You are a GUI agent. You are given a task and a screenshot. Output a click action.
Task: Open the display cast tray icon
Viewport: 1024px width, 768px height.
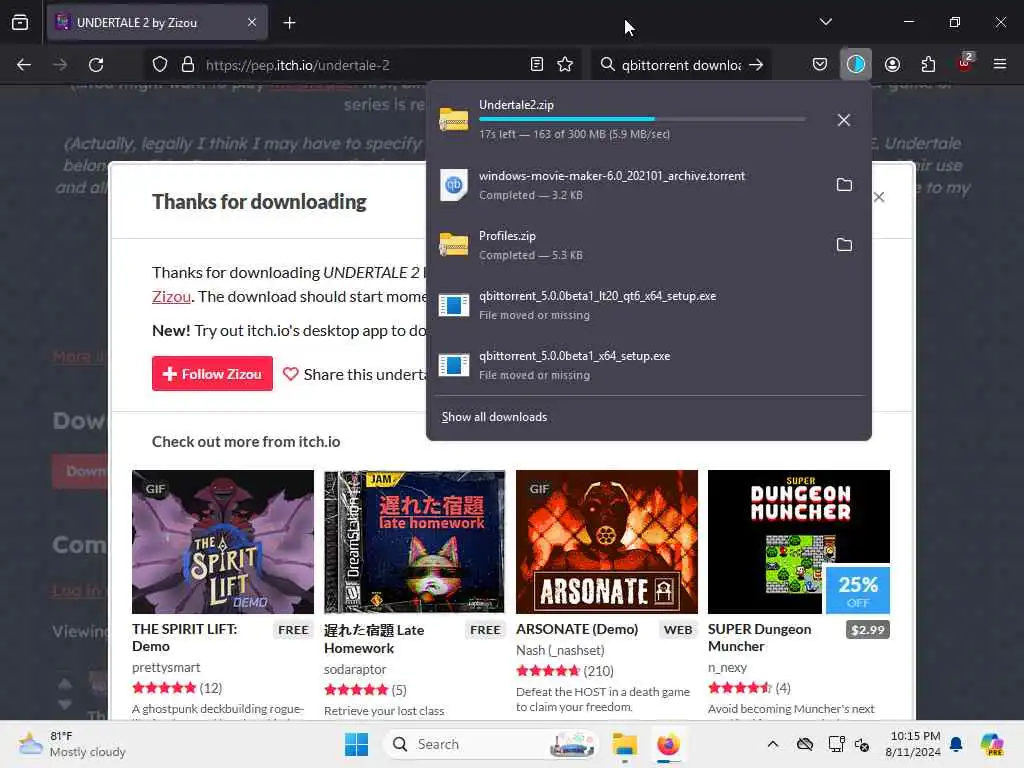pos(837,744)
